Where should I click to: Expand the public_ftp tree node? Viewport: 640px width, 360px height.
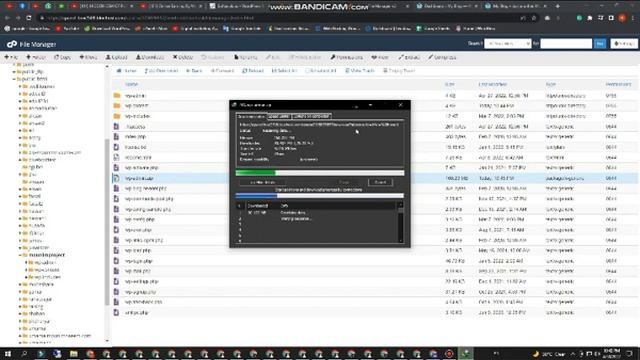click(x=14, y=72)
